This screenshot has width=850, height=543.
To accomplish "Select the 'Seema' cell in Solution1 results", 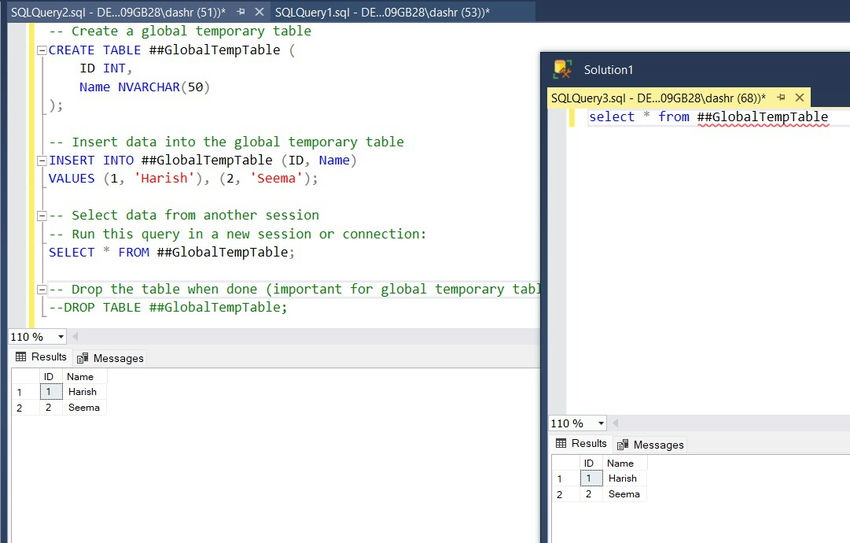I will (x=625, y=494).
